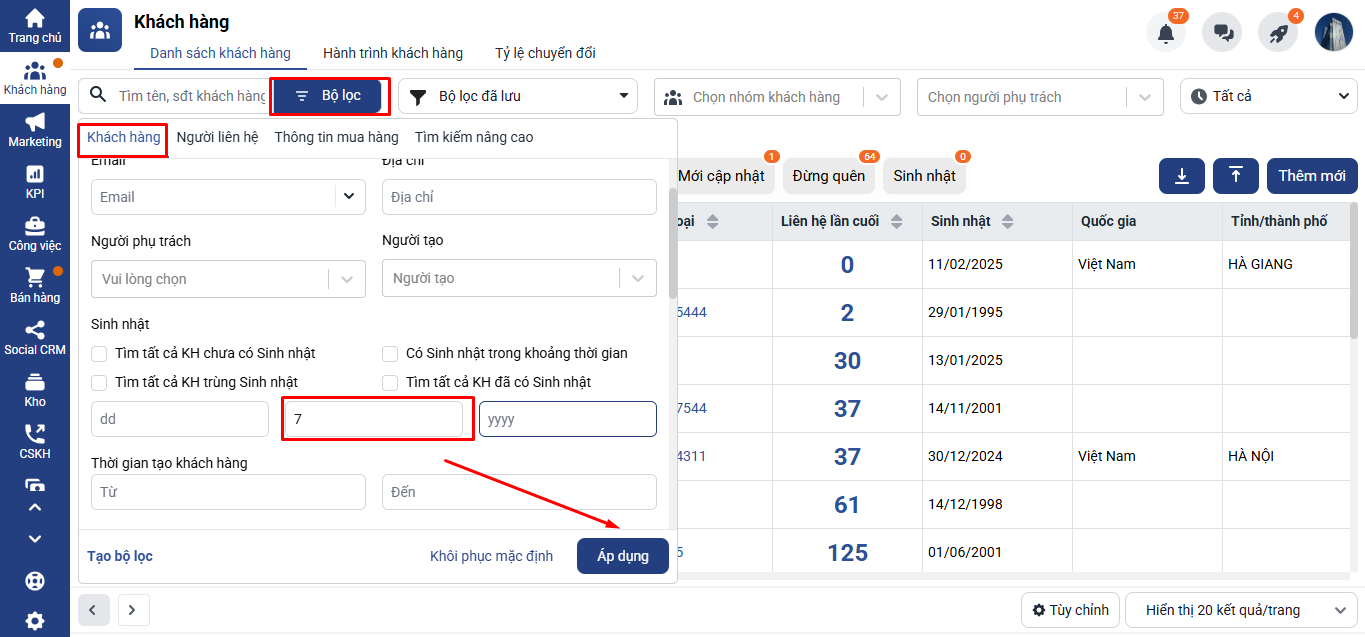Switch to 'Hành trình khách hàng' tab

click(393, 53)
